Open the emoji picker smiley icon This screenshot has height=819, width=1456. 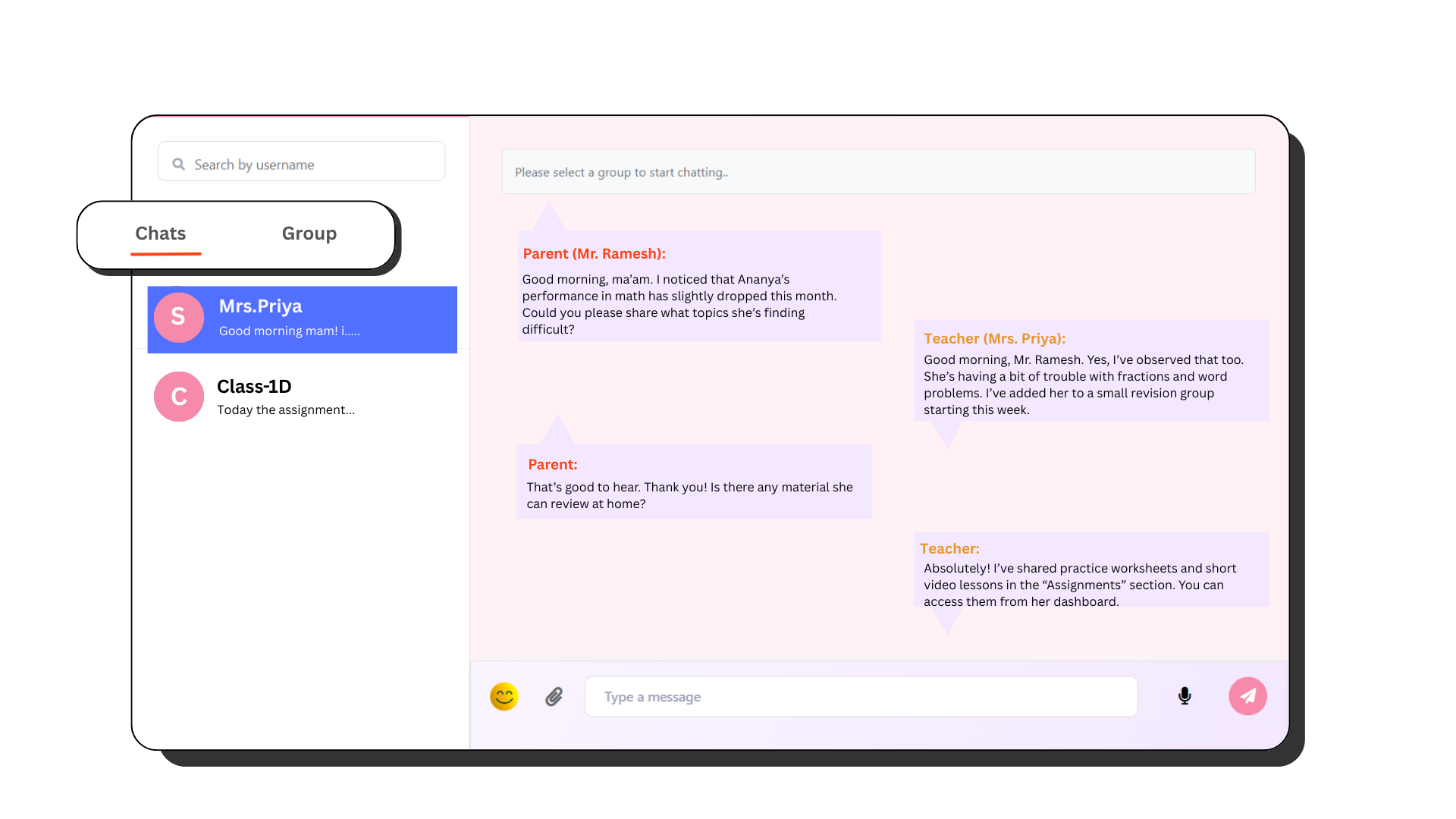click(x=504, y=696)
